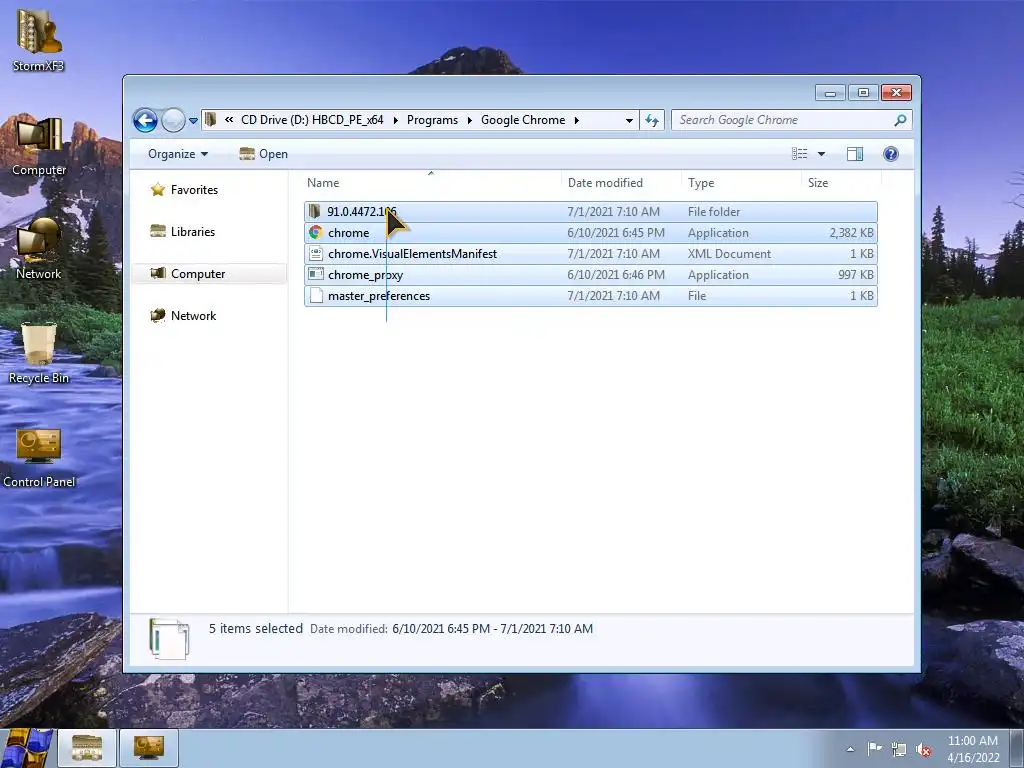Viewport: 1024px width, 768px height.
Task: Click the Explorer taskbar button
Action: click(x=87, y=748)
